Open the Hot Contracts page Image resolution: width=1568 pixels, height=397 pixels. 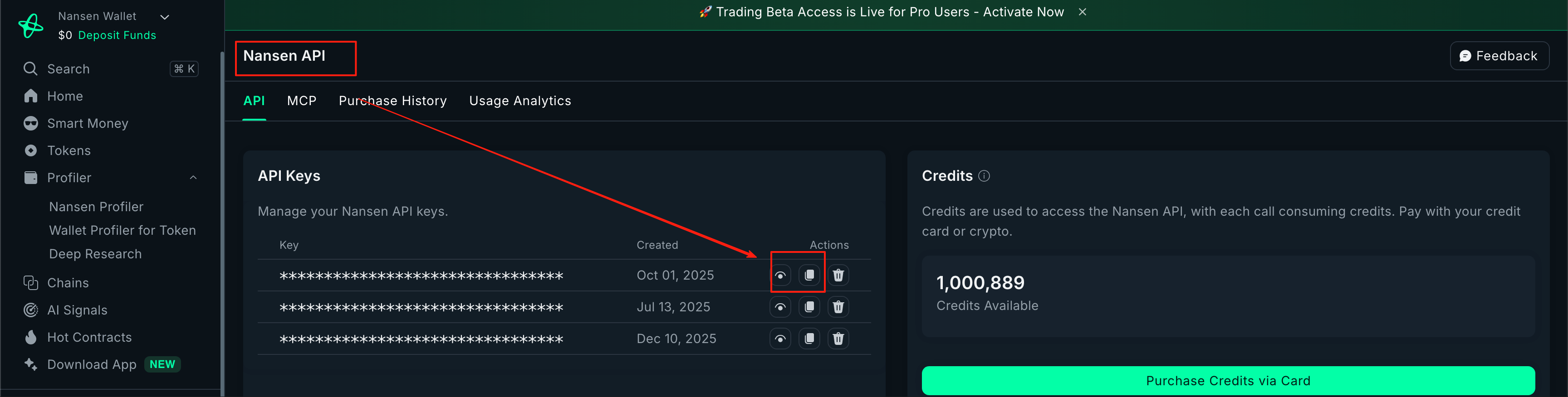coord(89,338)
